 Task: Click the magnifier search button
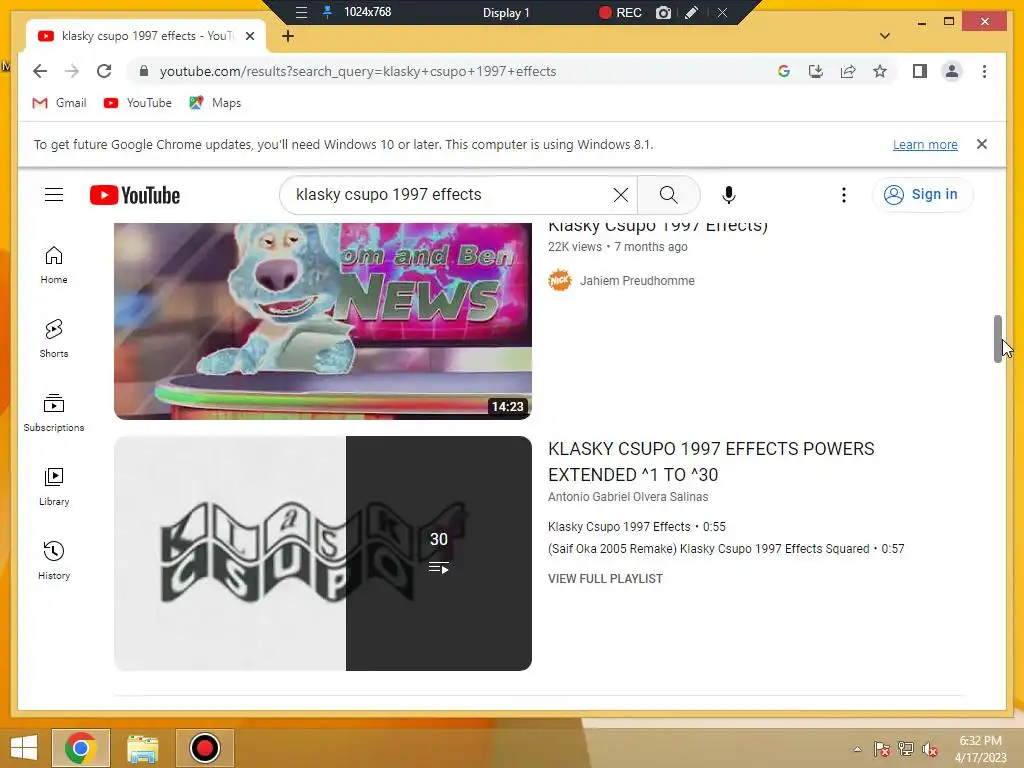click(x=668, y=195)
